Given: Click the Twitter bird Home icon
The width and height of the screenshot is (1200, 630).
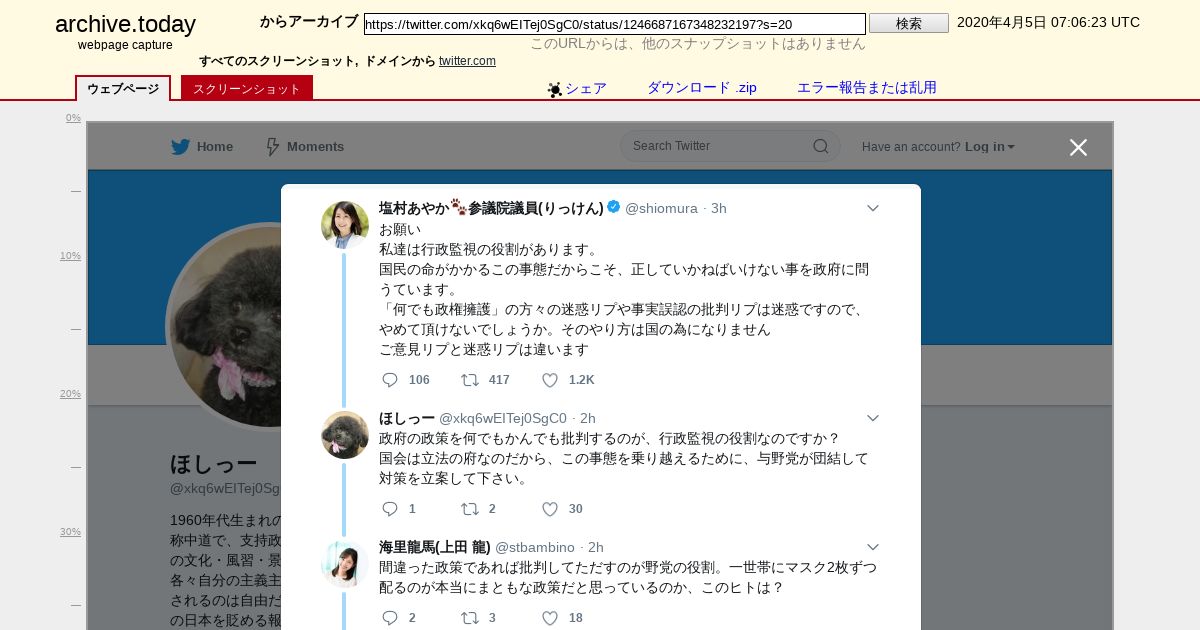Looking at the screenshot, I should click(x=180, y=147).
